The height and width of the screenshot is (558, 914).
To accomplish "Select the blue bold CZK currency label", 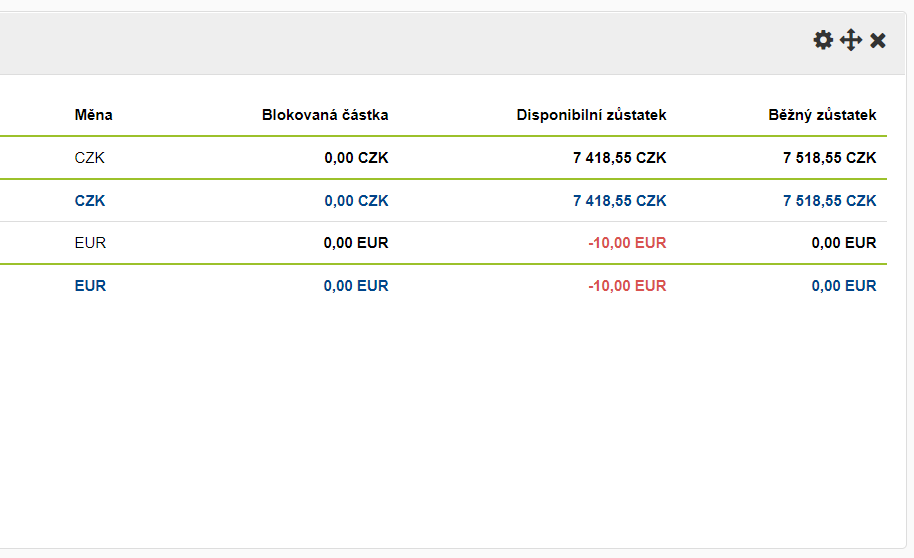I will (90, 201).
